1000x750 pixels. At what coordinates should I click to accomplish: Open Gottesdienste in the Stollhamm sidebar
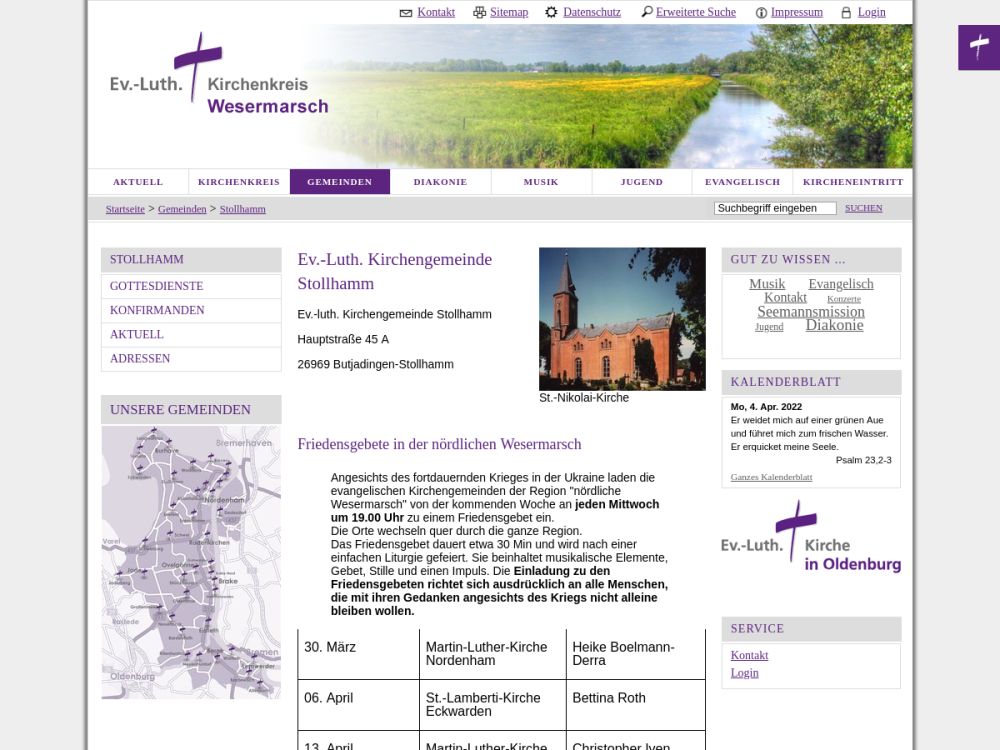tap(156, 286)
